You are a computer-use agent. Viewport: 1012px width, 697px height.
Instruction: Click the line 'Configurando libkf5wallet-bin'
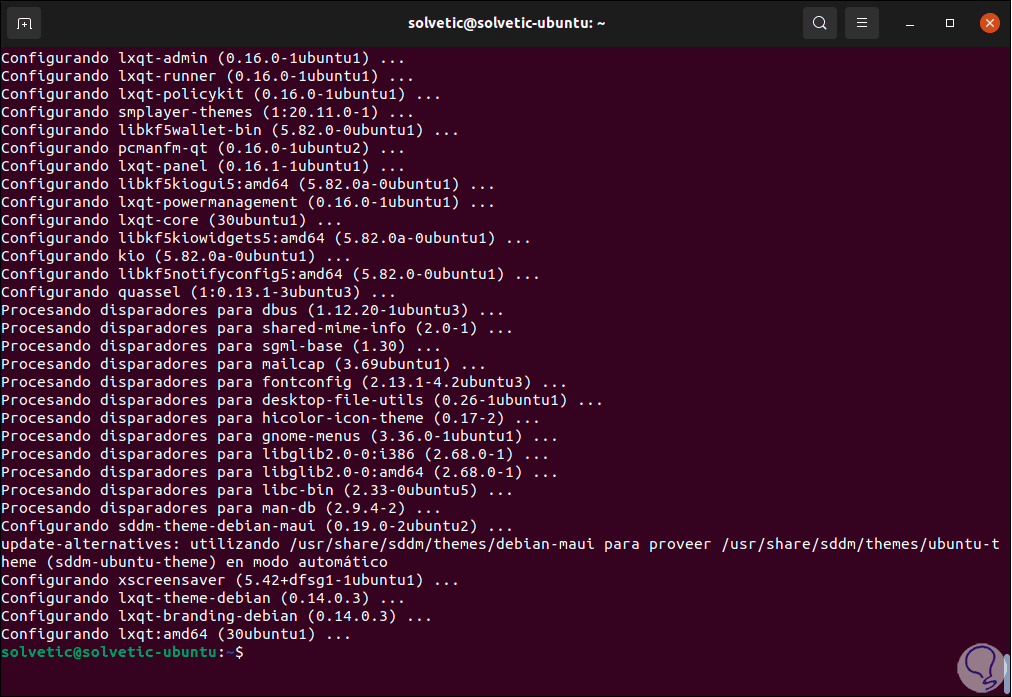coord(230,130)
